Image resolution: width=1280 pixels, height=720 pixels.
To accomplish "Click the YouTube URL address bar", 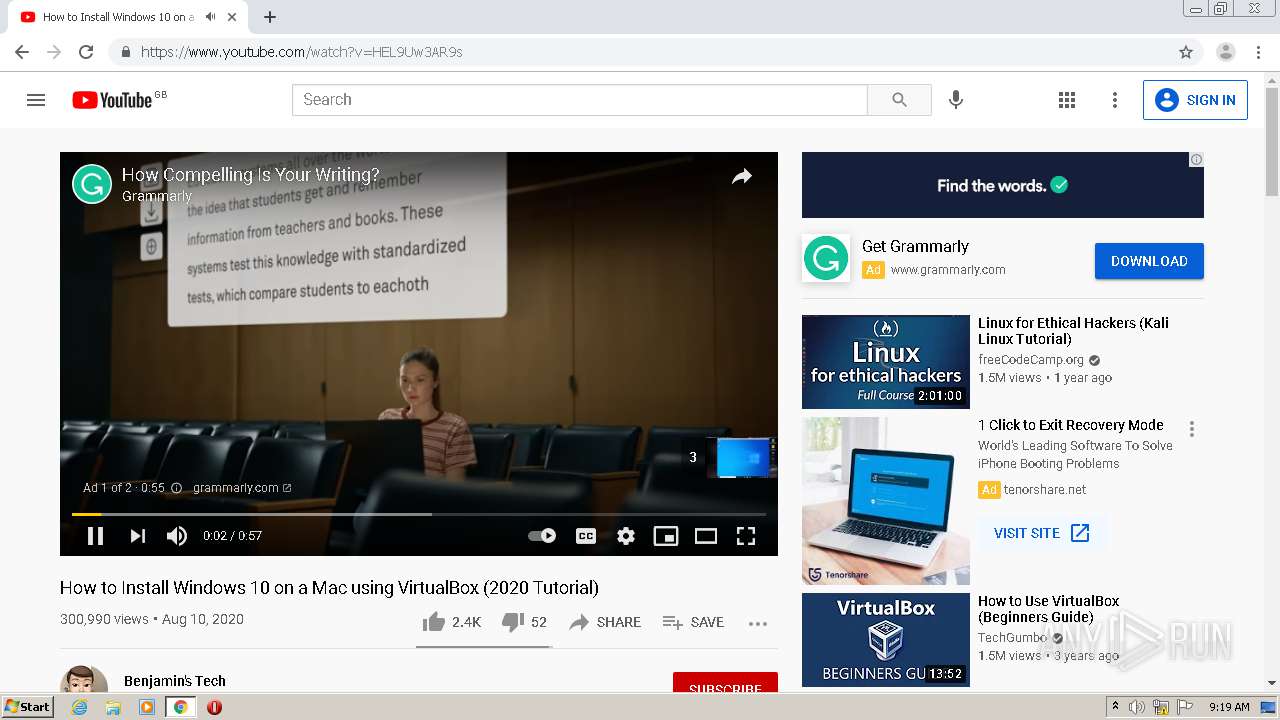I will click(x=640, y=52).
